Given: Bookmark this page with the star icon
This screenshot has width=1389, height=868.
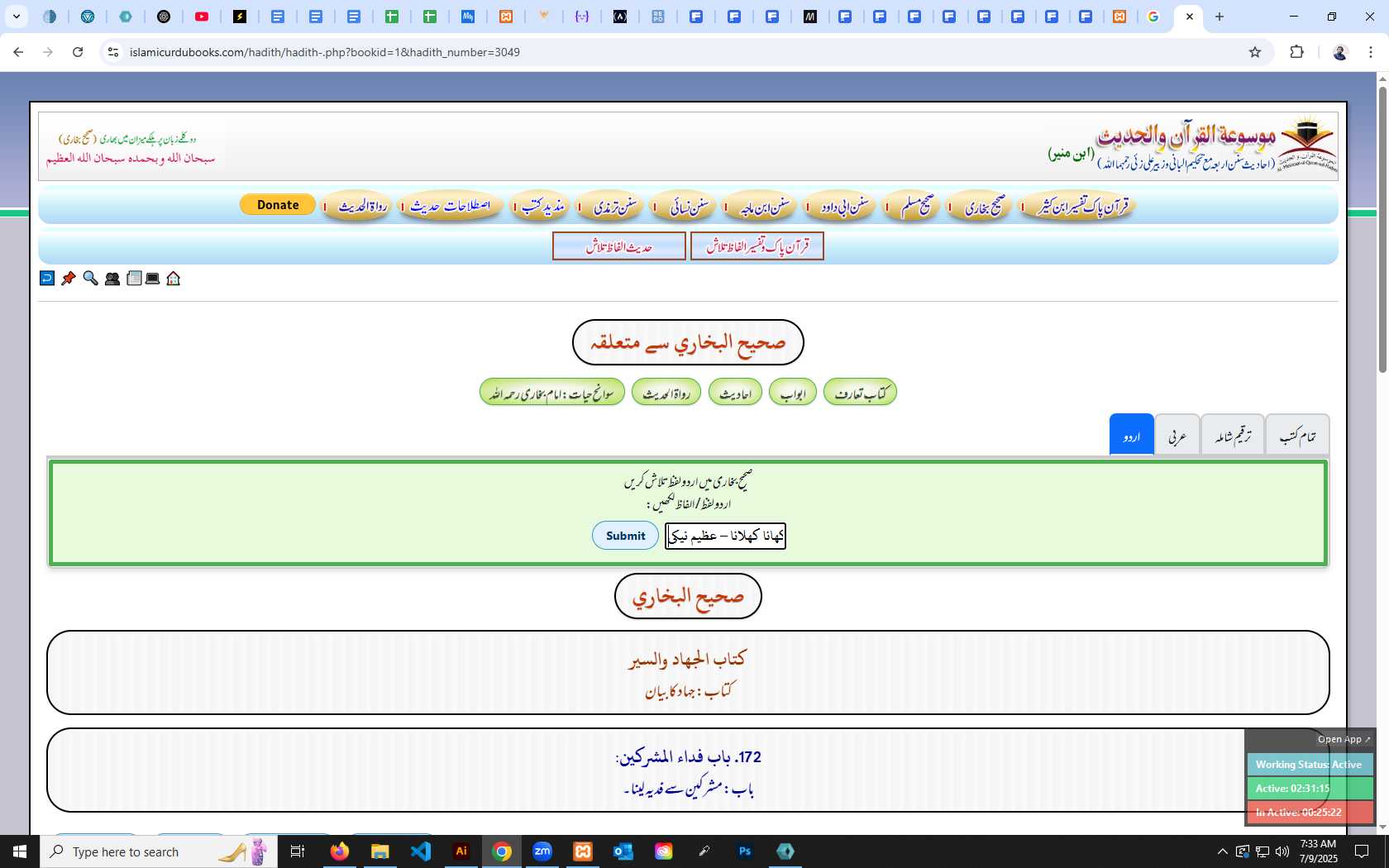Looking at the screenshot, I should point(1255,52).
